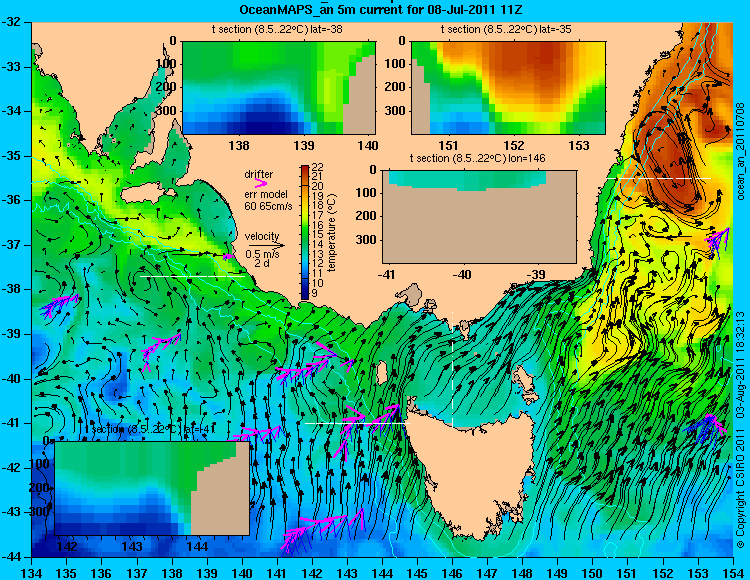Image resolution: width=750 pixels, height=580 pixels.
Task: Click '141' on the bottom longitude axis
Action: tap(277, 573)
